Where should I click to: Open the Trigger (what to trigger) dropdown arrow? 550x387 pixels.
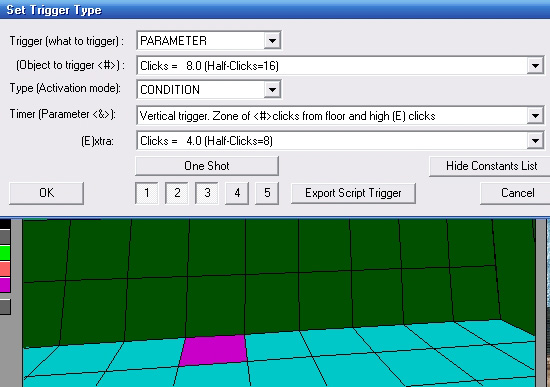[x=272, y=41]
